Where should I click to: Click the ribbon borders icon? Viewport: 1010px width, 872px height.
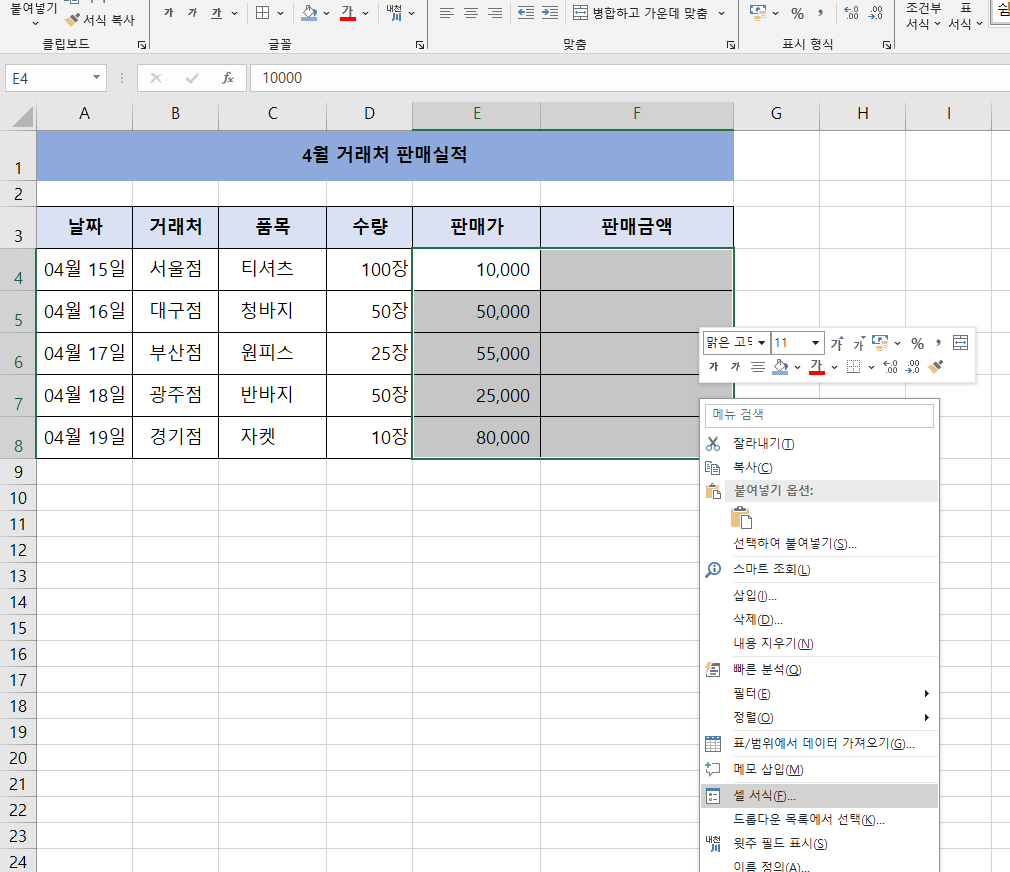point(263,13)
